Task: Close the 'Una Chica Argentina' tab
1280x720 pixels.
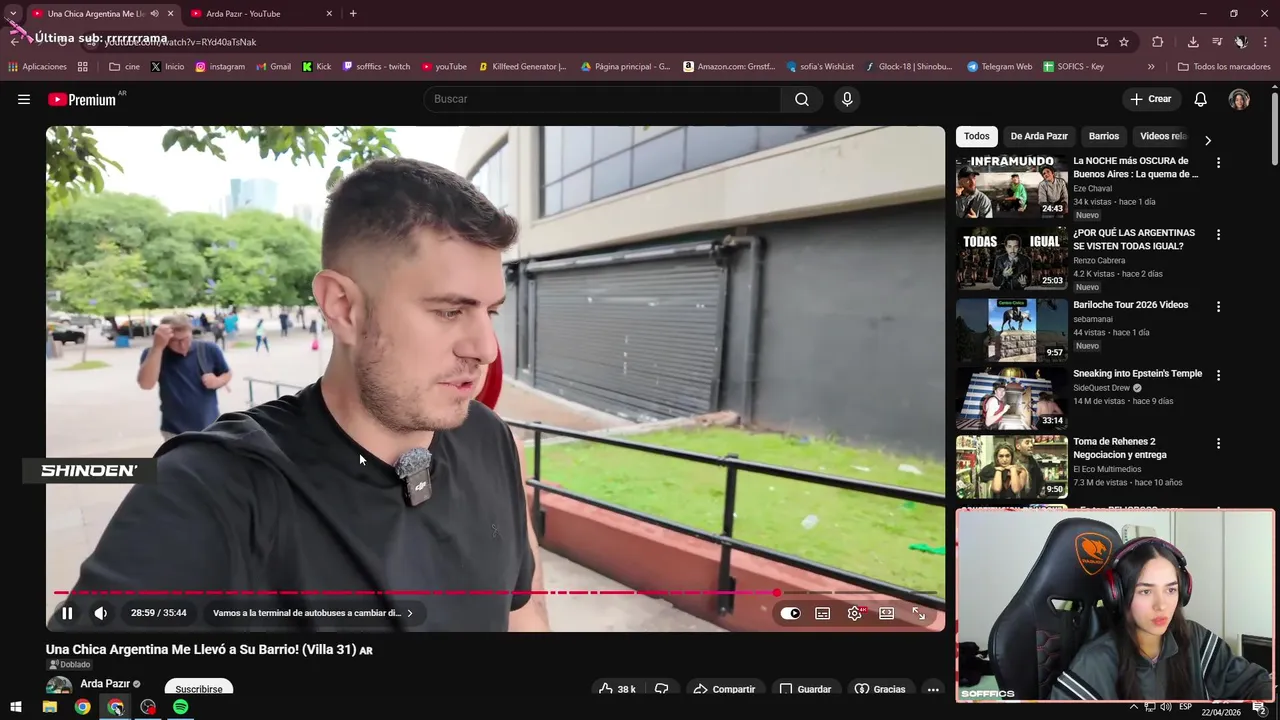Action: pos(170,14)
